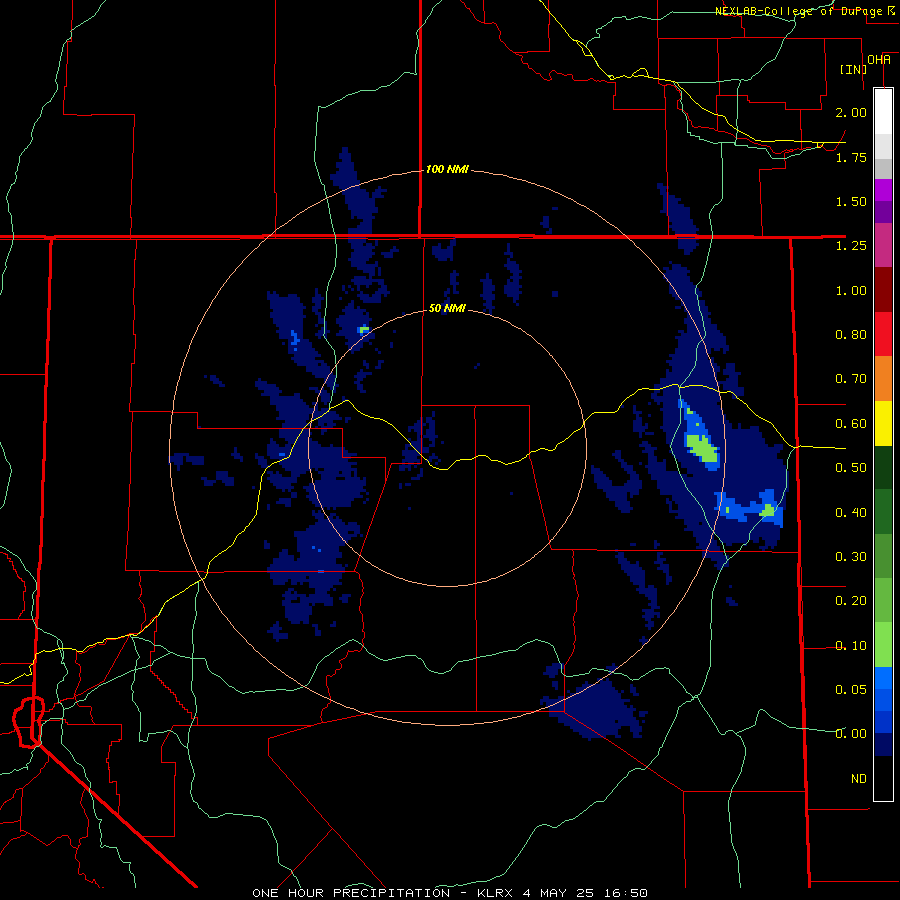Click the 1.50 legend value
Image resolution: width=900 pixels, height=900 pixels.
click(851, 201)
